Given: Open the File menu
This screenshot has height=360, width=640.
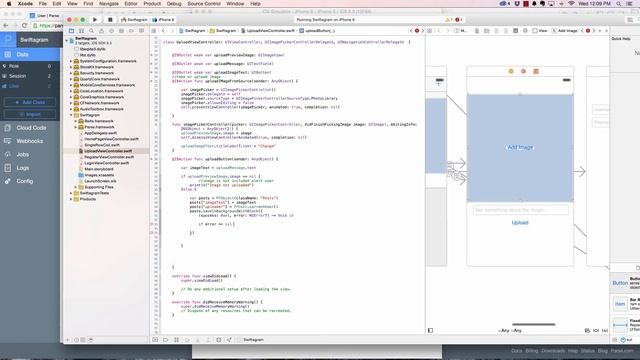Looking at the screenshot, I should point(42,4).
